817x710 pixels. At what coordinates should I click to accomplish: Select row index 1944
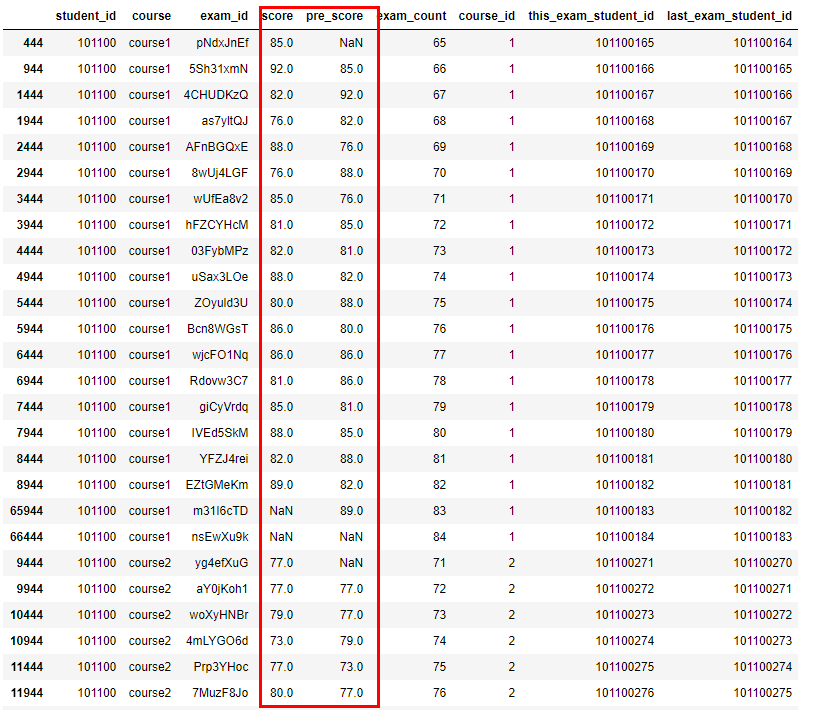click(x=30, y=121)
